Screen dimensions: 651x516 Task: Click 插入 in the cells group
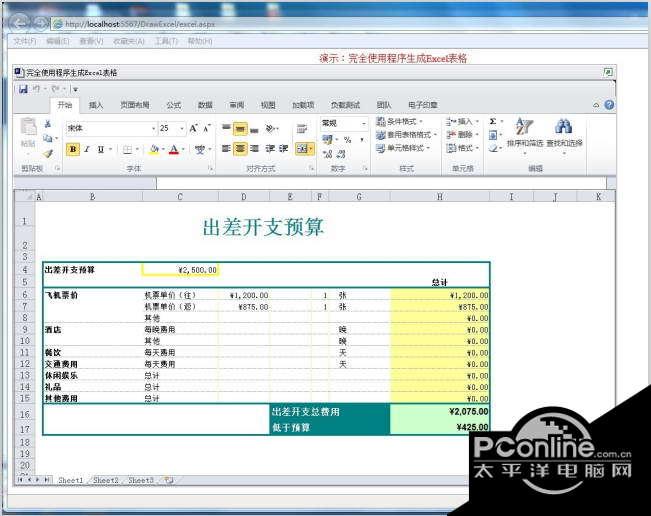pyautogui.click(x=462, y=121)
